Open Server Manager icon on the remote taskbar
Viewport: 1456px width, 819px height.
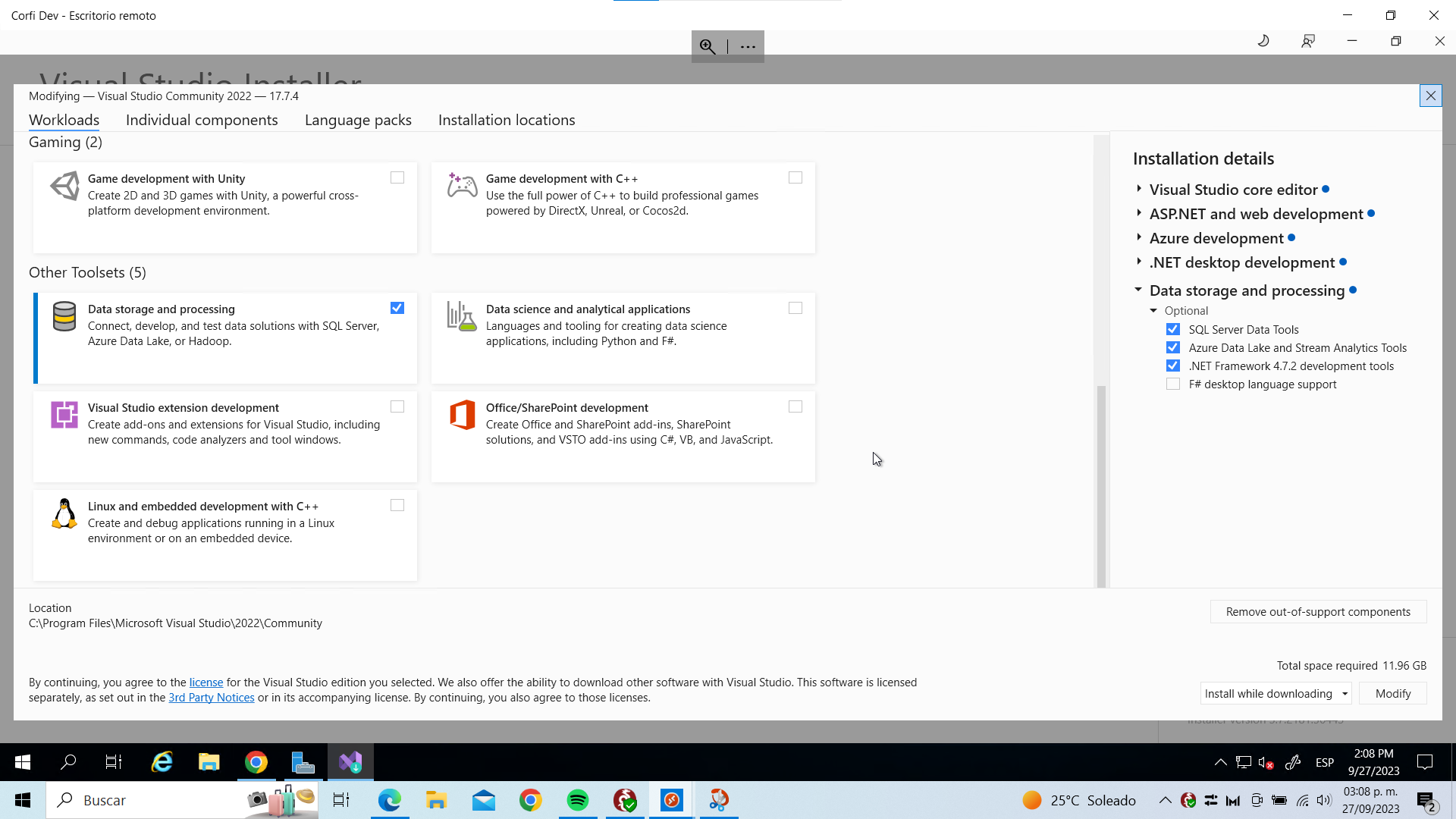pos(303,762)
